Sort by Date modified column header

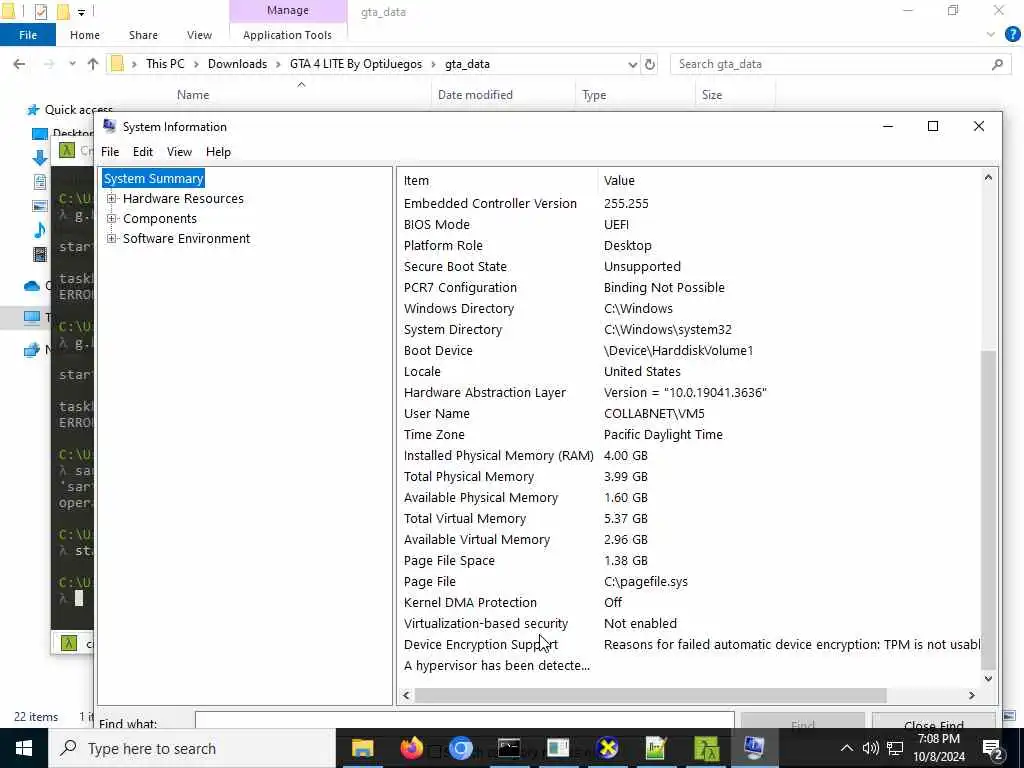coord(475,95)
